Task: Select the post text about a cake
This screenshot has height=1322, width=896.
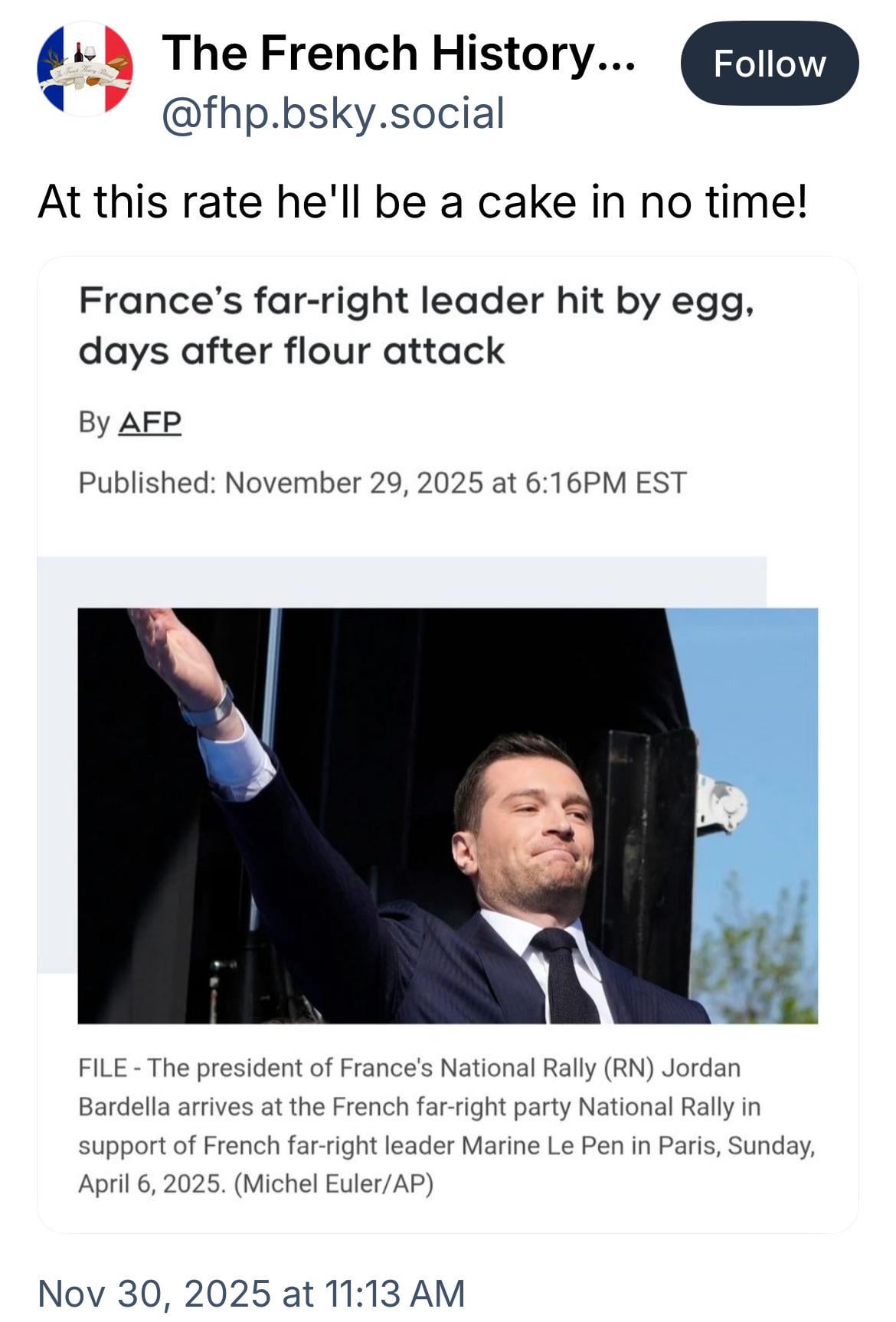Action: 422,202
